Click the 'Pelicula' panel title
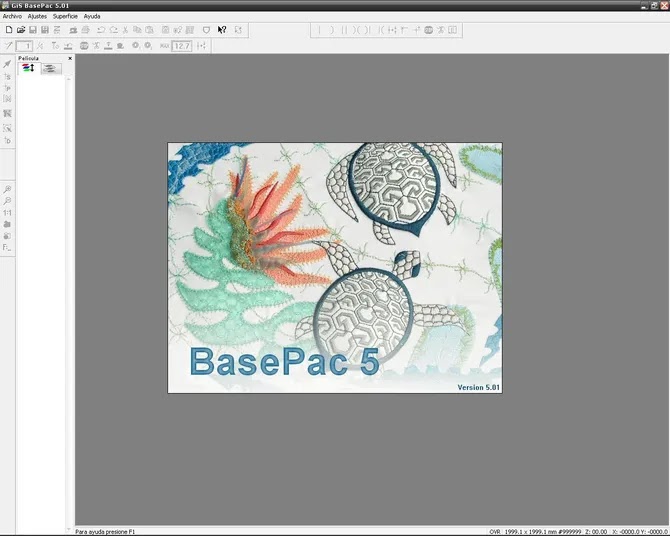Viewport: 670px width, 536px height. 28,58
